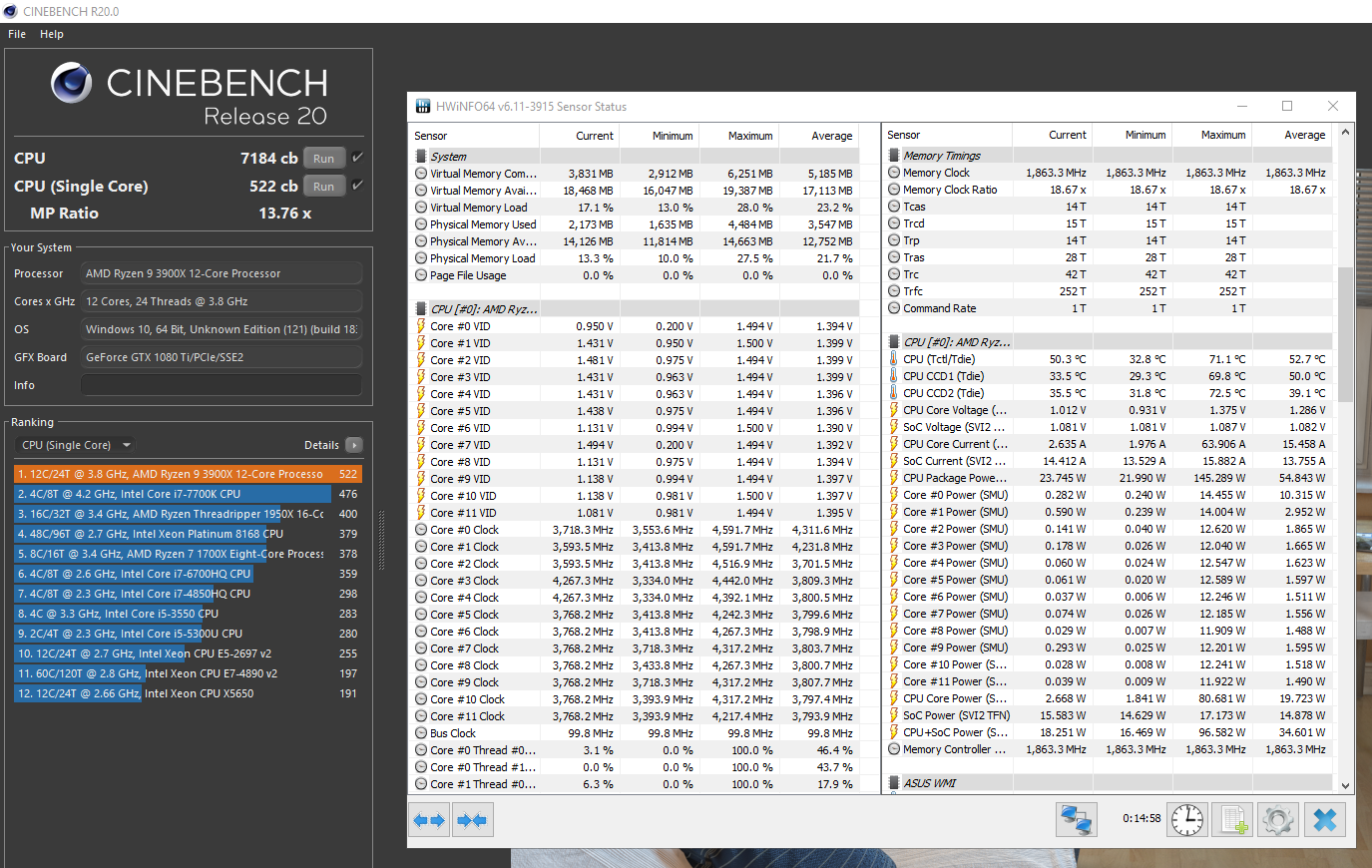Toggle the CPU (Single Core) test checkbox
This screenshot has width=1372, height=868.
(357, 186)
